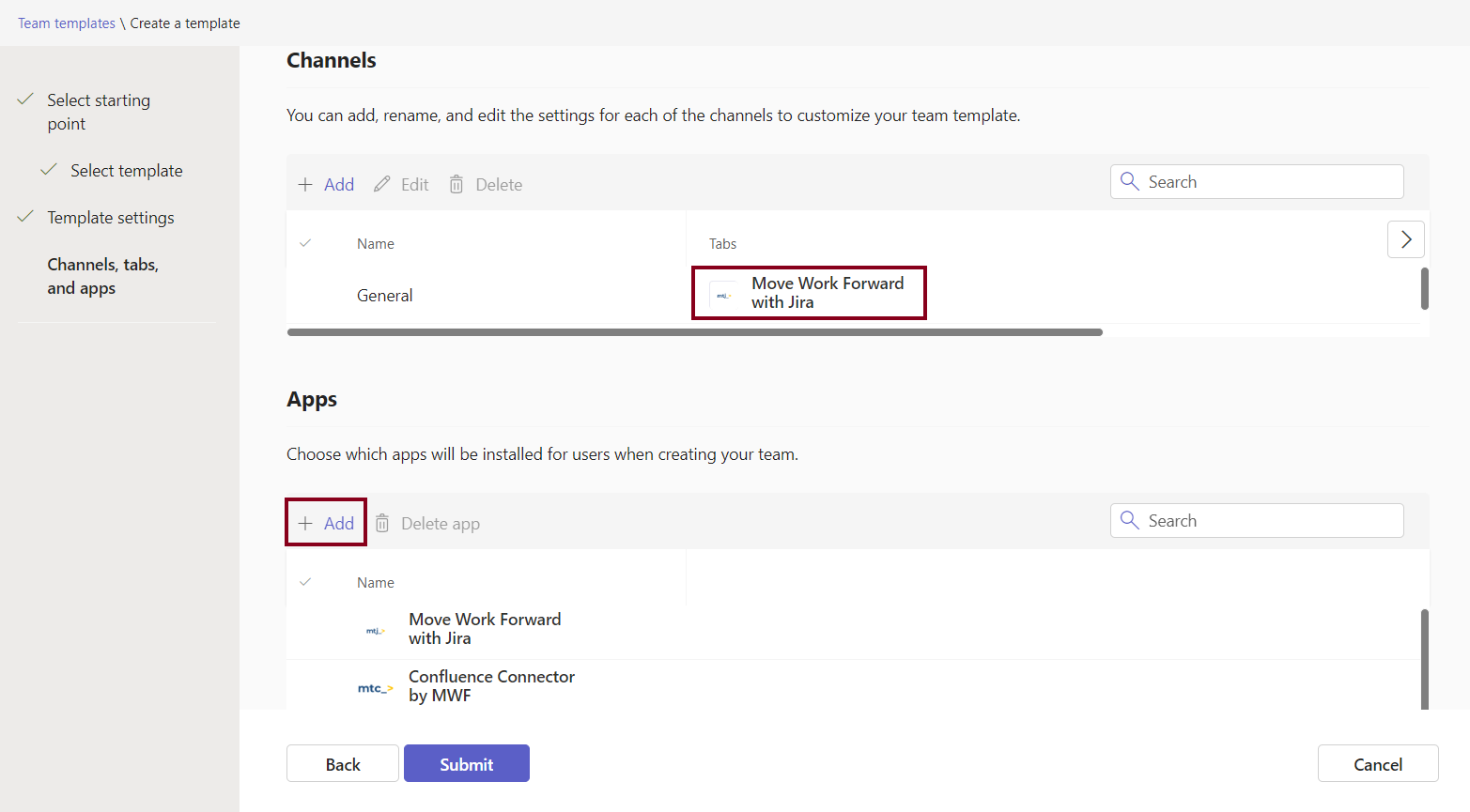
Task: Open the Select template step
Action: [x=126, y=171]
